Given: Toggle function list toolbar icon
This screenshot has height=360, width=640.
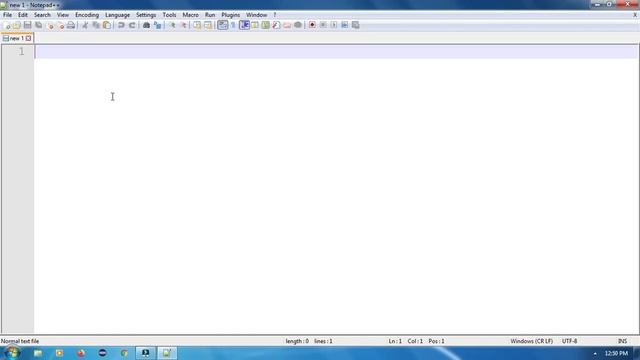Looking at the screenshot, I should coord(276,25).
